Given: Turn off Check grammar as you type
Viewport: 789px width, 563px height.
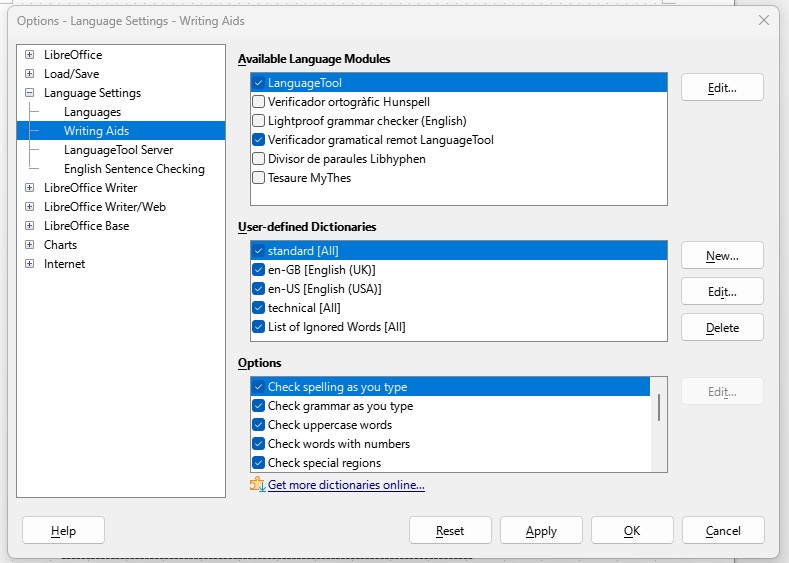Looking at the screenshot, I should [259, 406].
